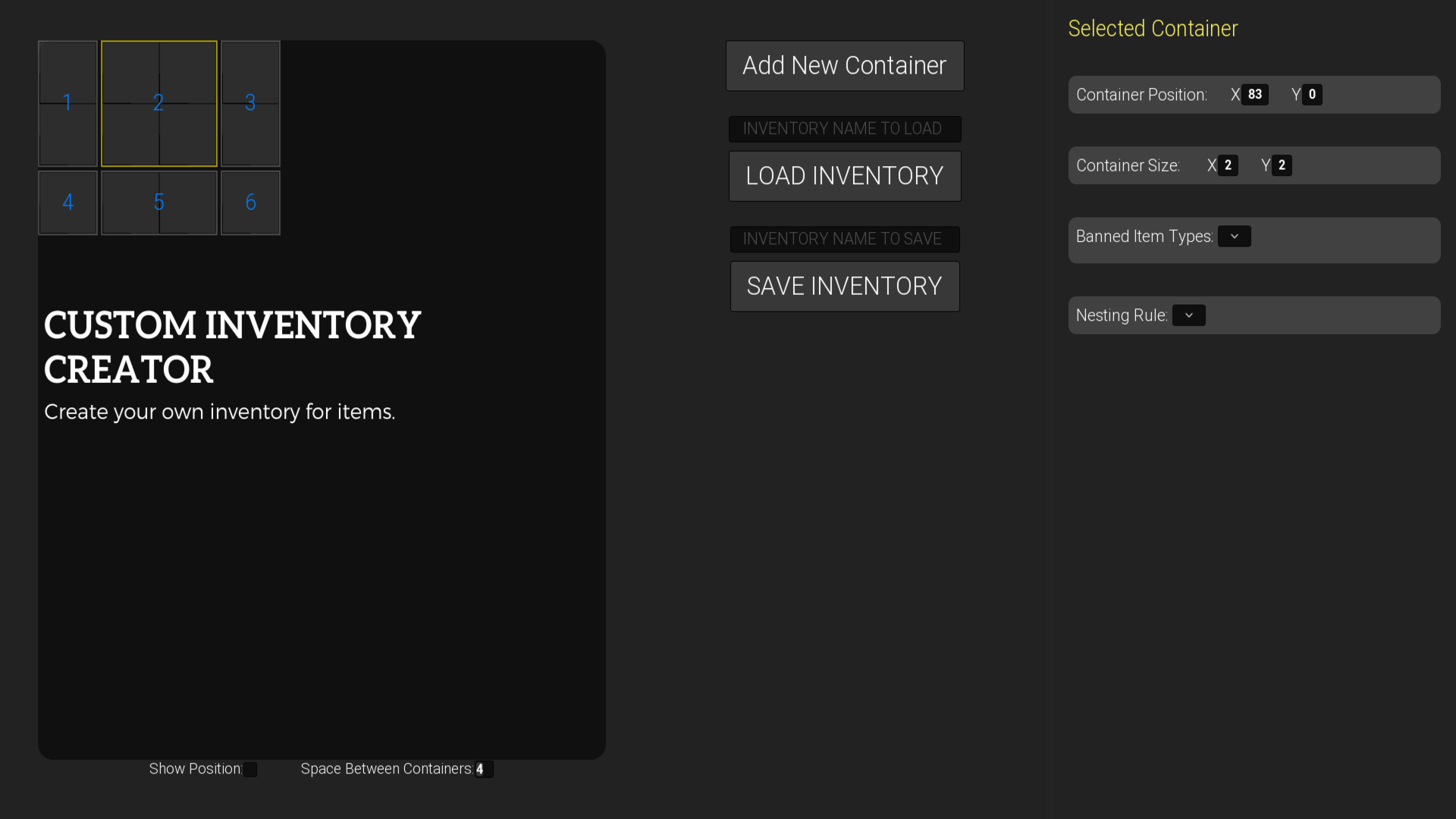Expand the Nesting Rule dropdown
This screenshot has width=1456, height=819.
(1188, 315)
